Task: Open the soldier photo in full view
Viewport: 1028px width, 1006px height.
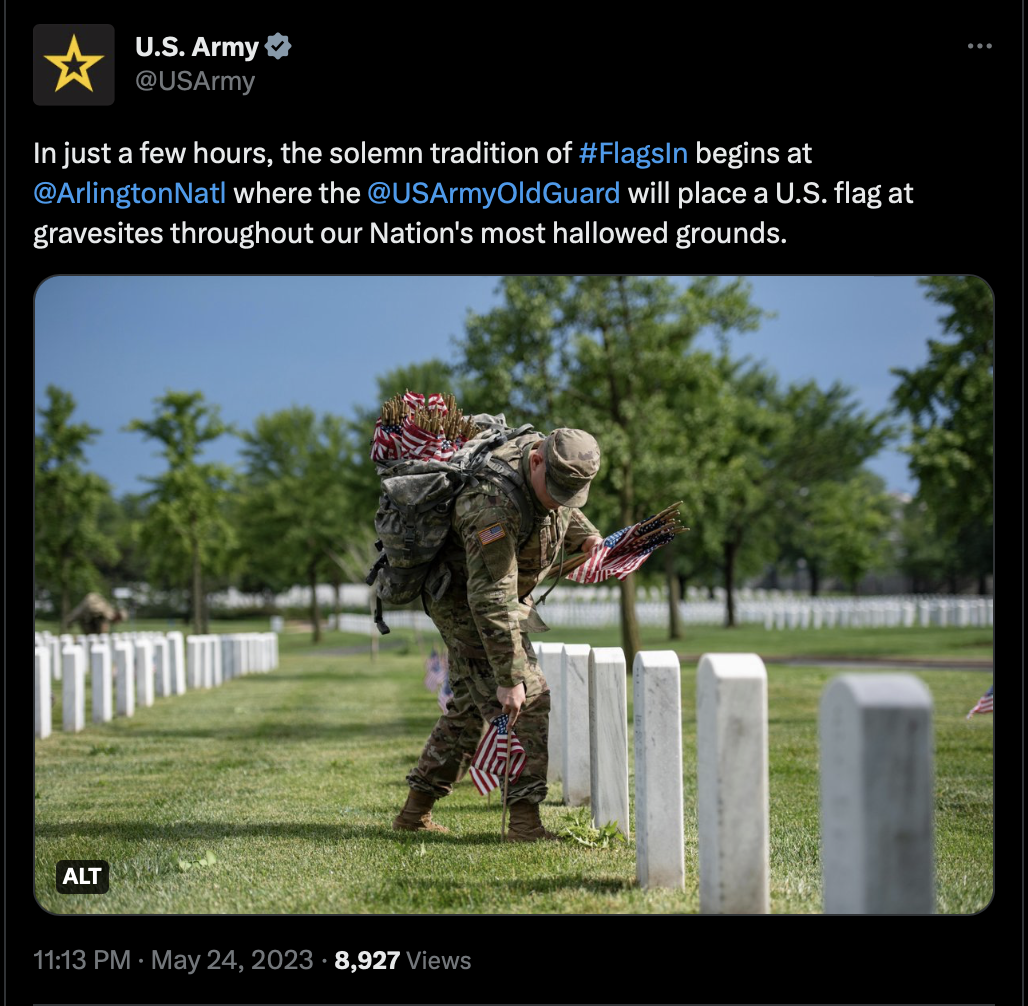Action: 514,594
